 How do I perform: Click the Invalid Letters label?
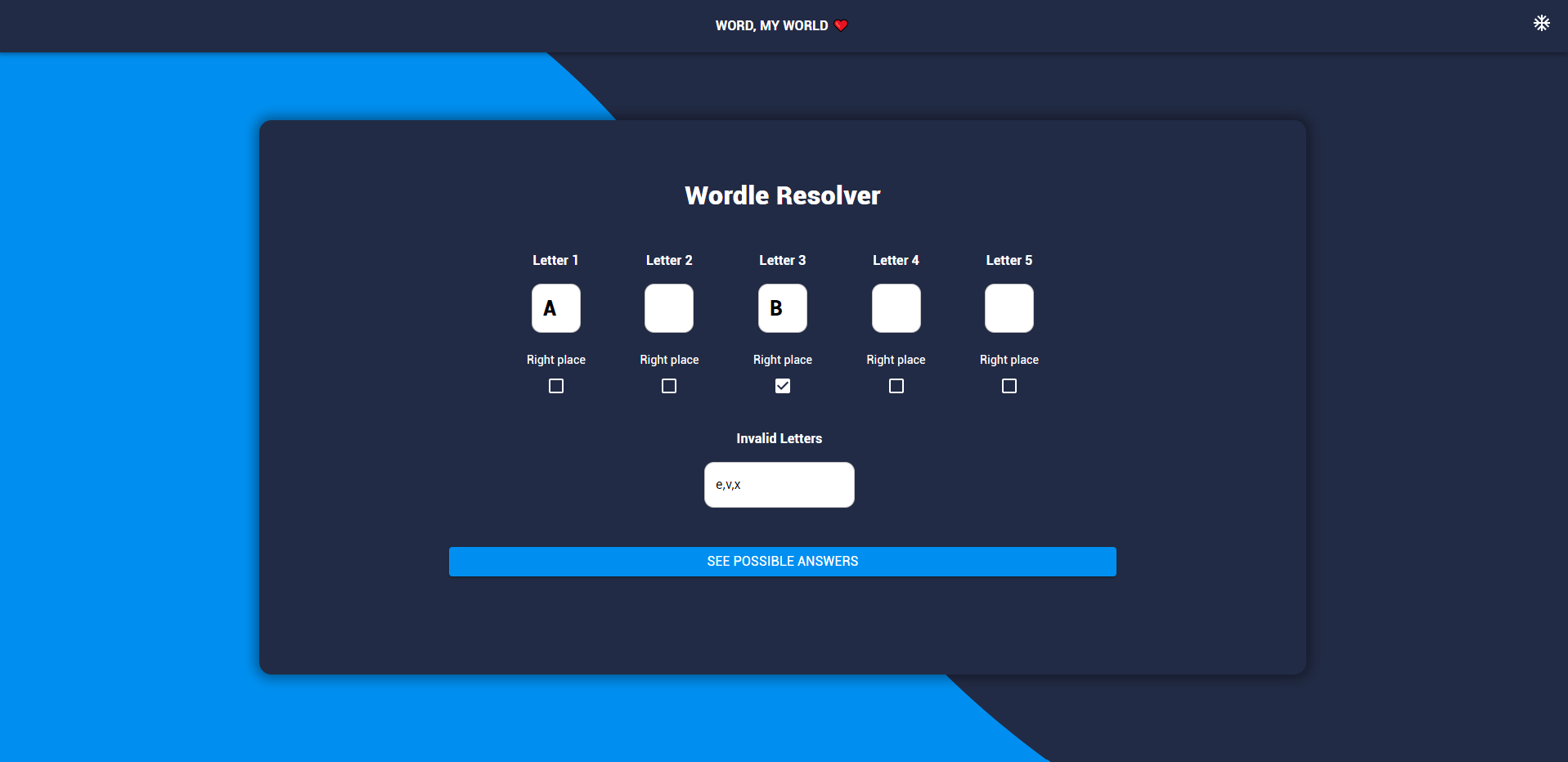tap(780, 438)
